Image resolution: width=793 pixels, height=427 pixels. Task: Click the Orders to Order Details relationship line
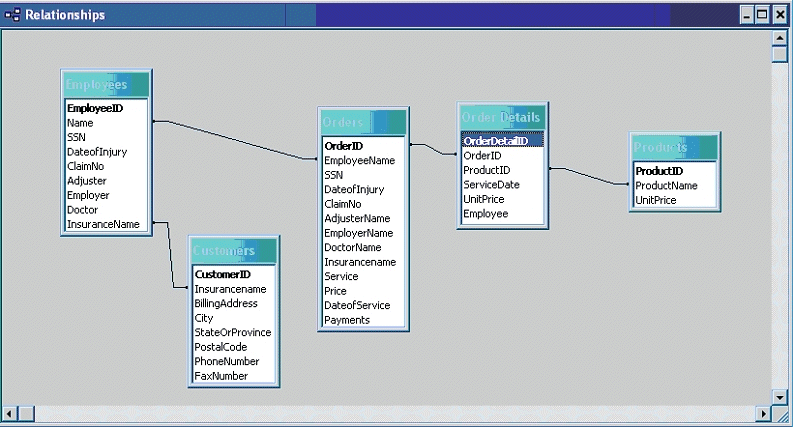point(434,149)
